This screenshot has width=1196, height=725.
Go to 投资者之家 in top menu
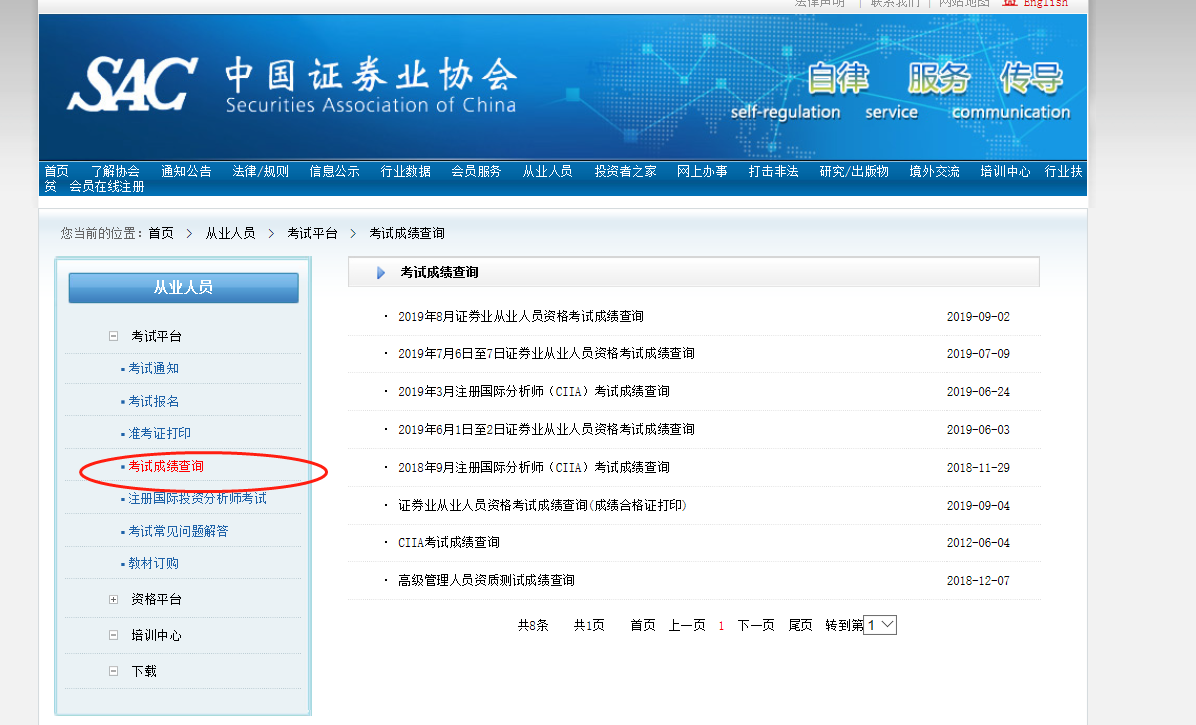(x=625, y=171)
